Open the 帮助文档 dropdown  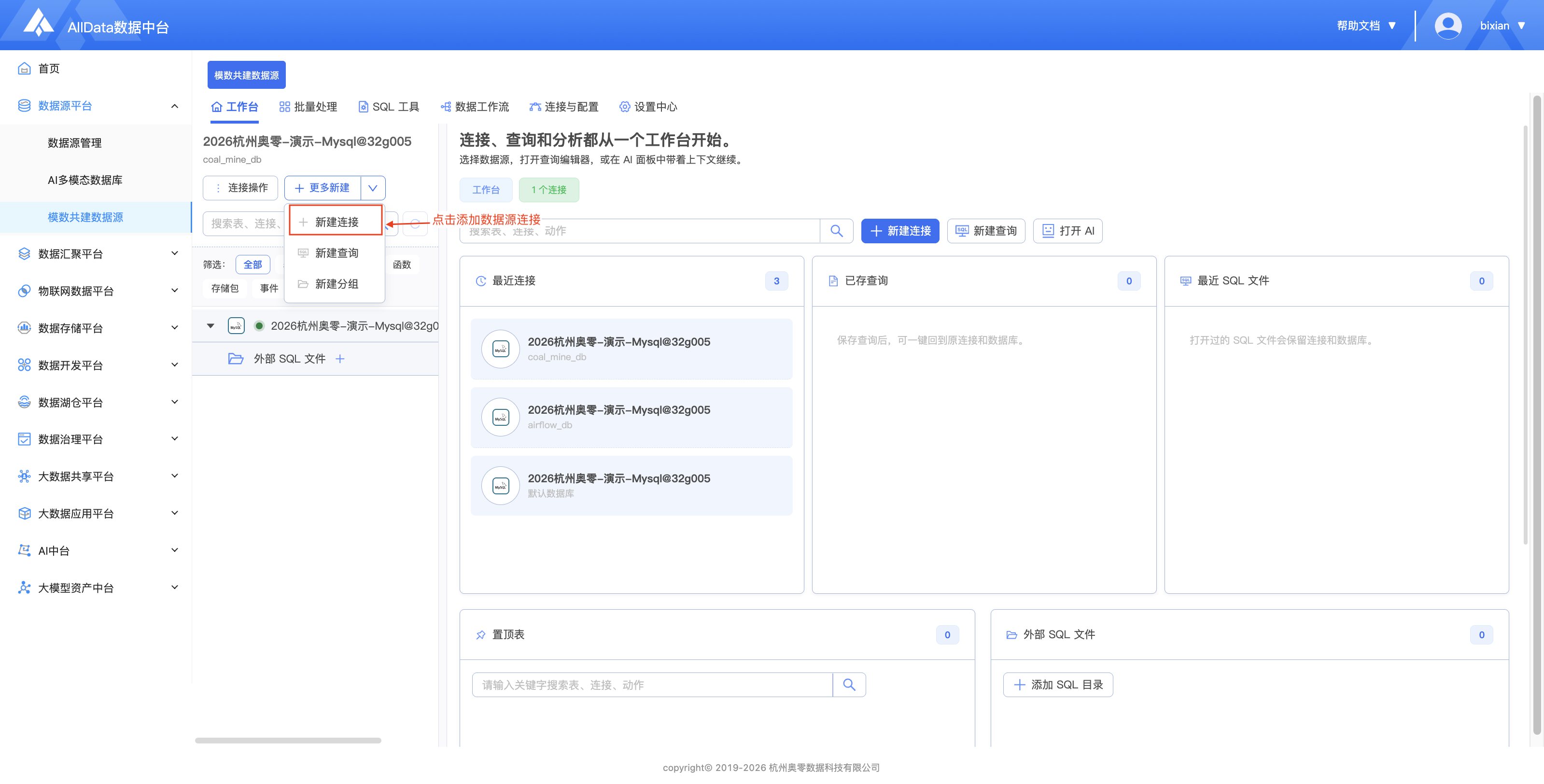pyautogui.click(x=1367, y=26)
